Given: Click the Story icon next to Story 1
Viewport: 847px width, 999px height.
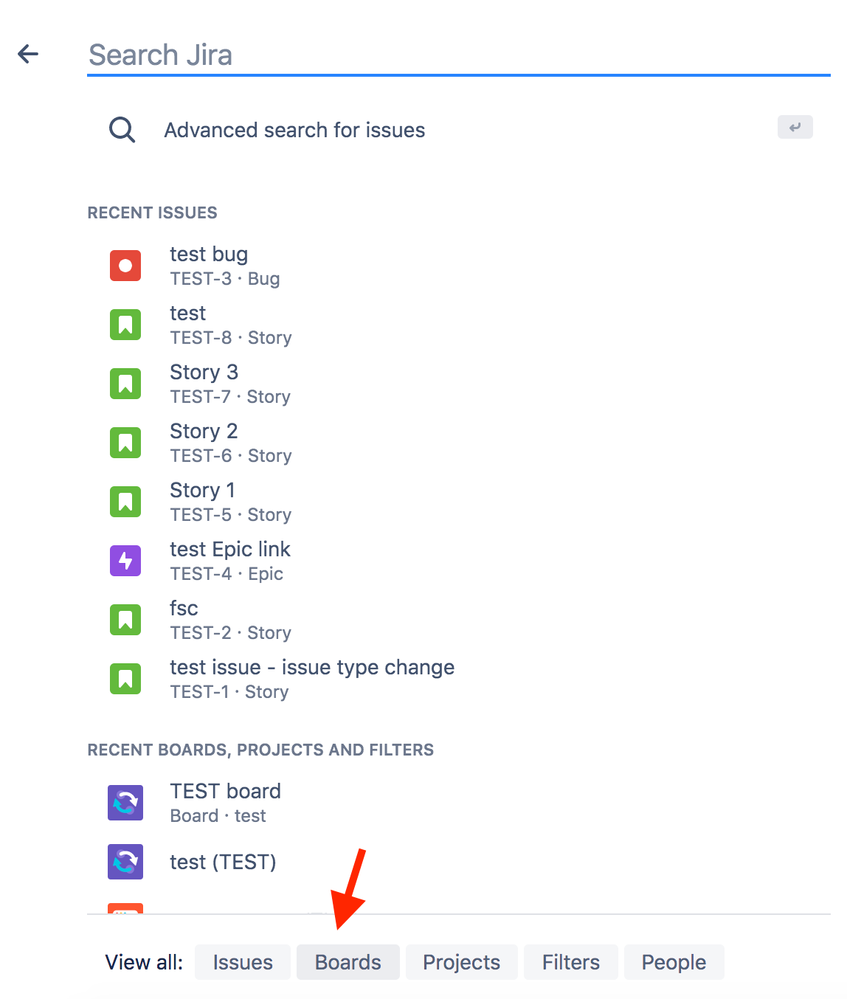Looking at the screenshot, I should tap(125, 501).
